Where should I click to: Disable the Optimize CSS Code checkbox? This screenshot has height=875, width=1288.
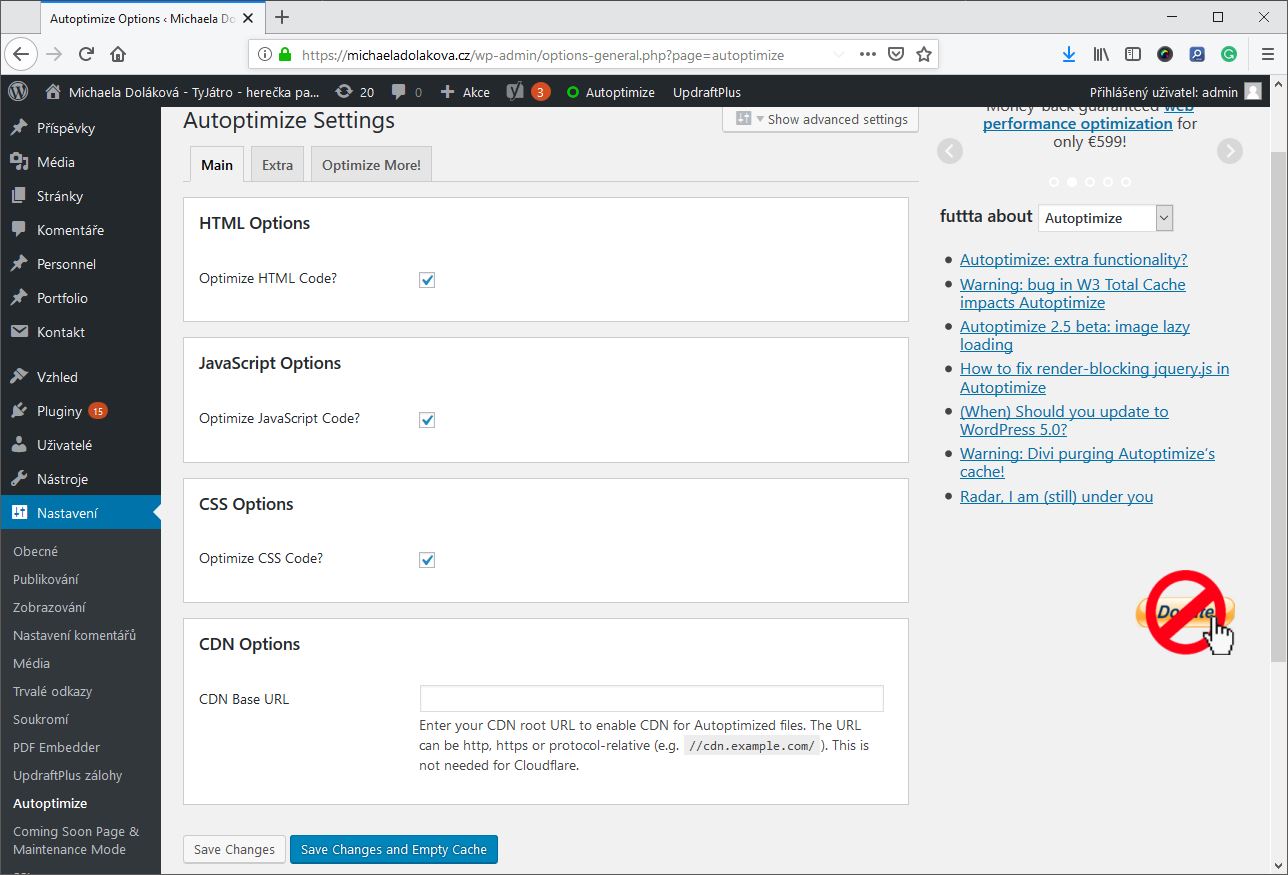pos(427,560)
